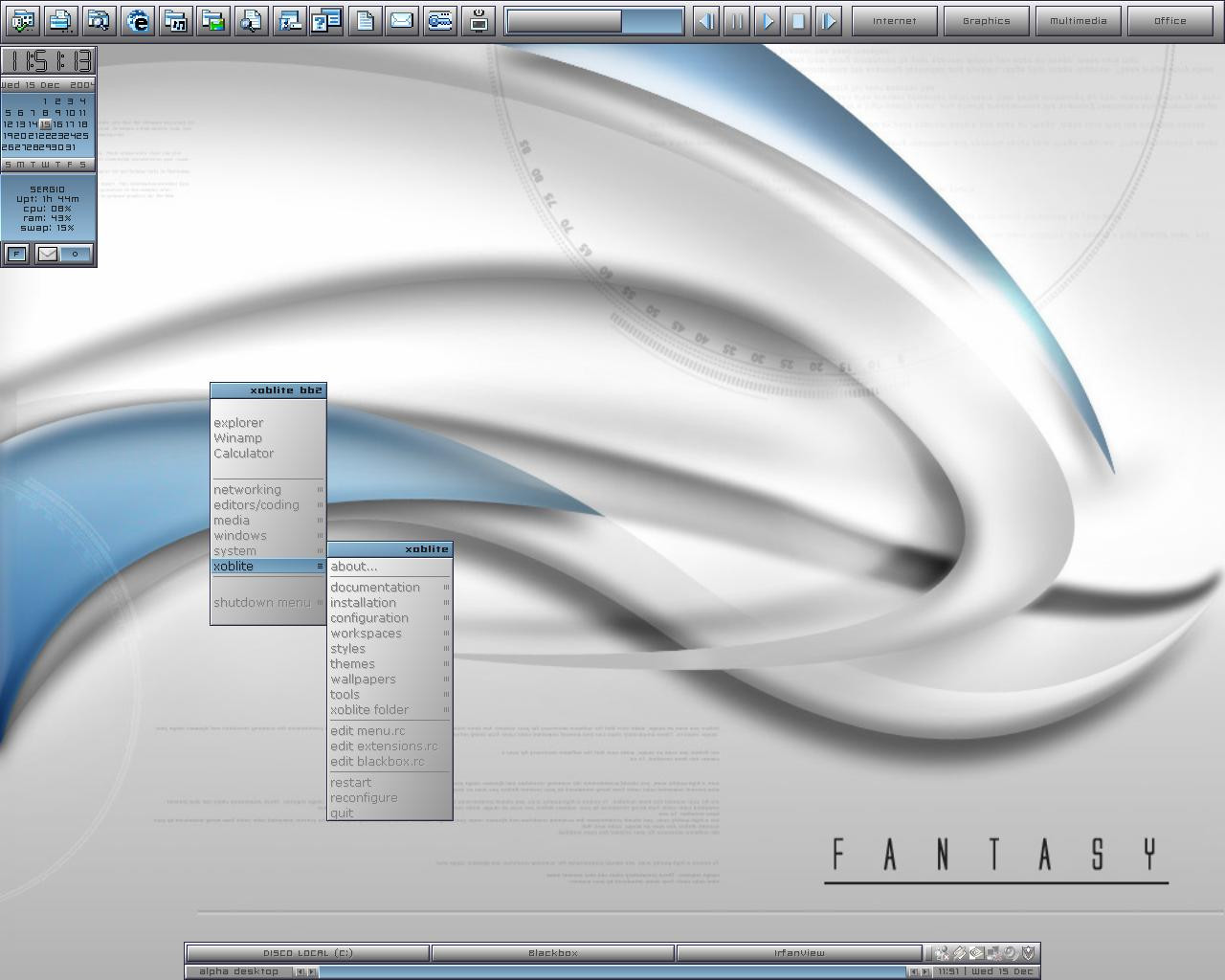Expand the media submenu
The height and width of the screenshot is (980, 1225).
268,521
